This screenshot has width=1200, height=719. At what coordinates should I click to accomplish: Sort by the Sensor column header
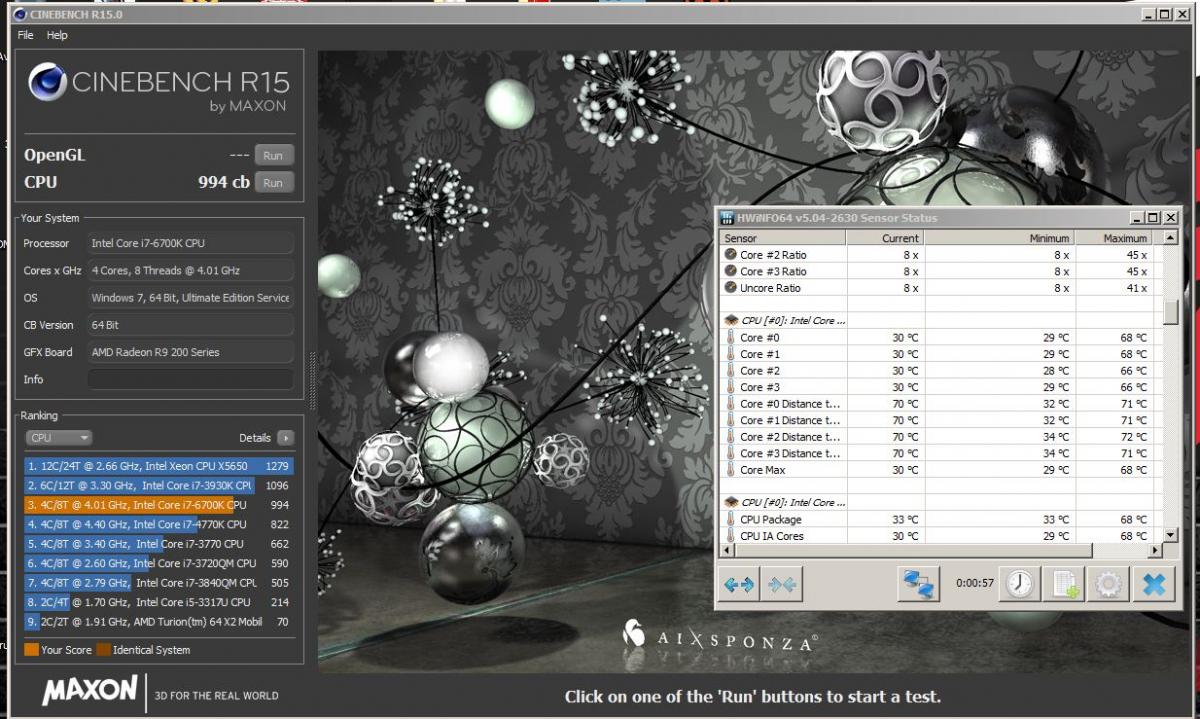click(783, 238)
